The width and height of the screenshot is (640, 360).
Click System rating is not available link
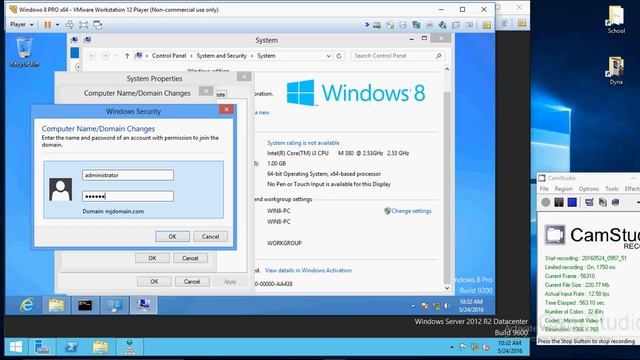[303, 143]
